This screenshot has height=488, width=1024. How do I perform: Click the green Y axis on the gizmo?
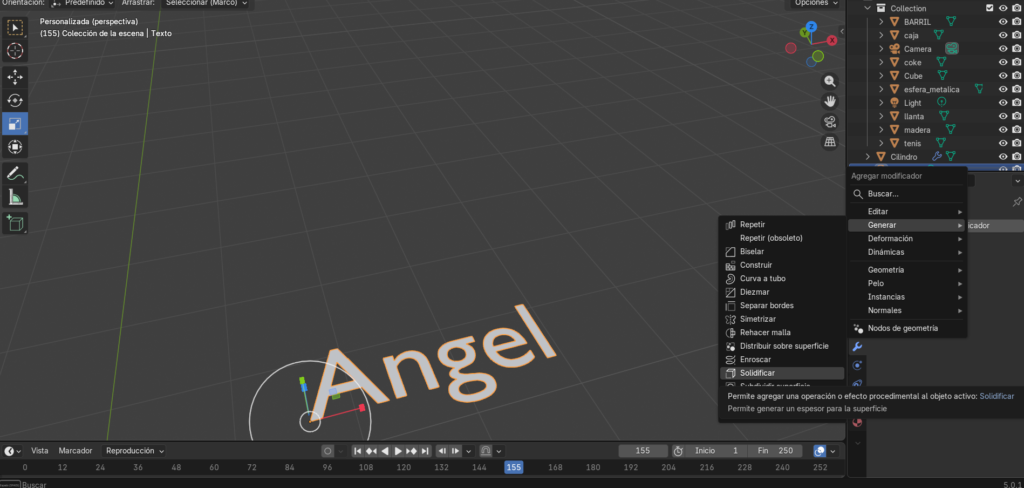(x=804, y=33)
